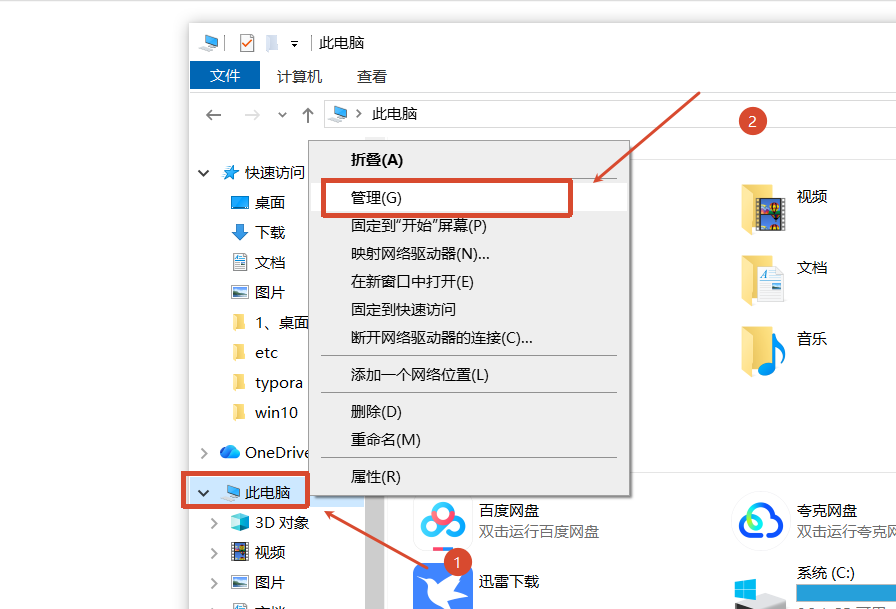Choose 固定到"开始"屏幕(P) menu entry
The height and width of the screenshot is (609, 896).
(469, 226)
